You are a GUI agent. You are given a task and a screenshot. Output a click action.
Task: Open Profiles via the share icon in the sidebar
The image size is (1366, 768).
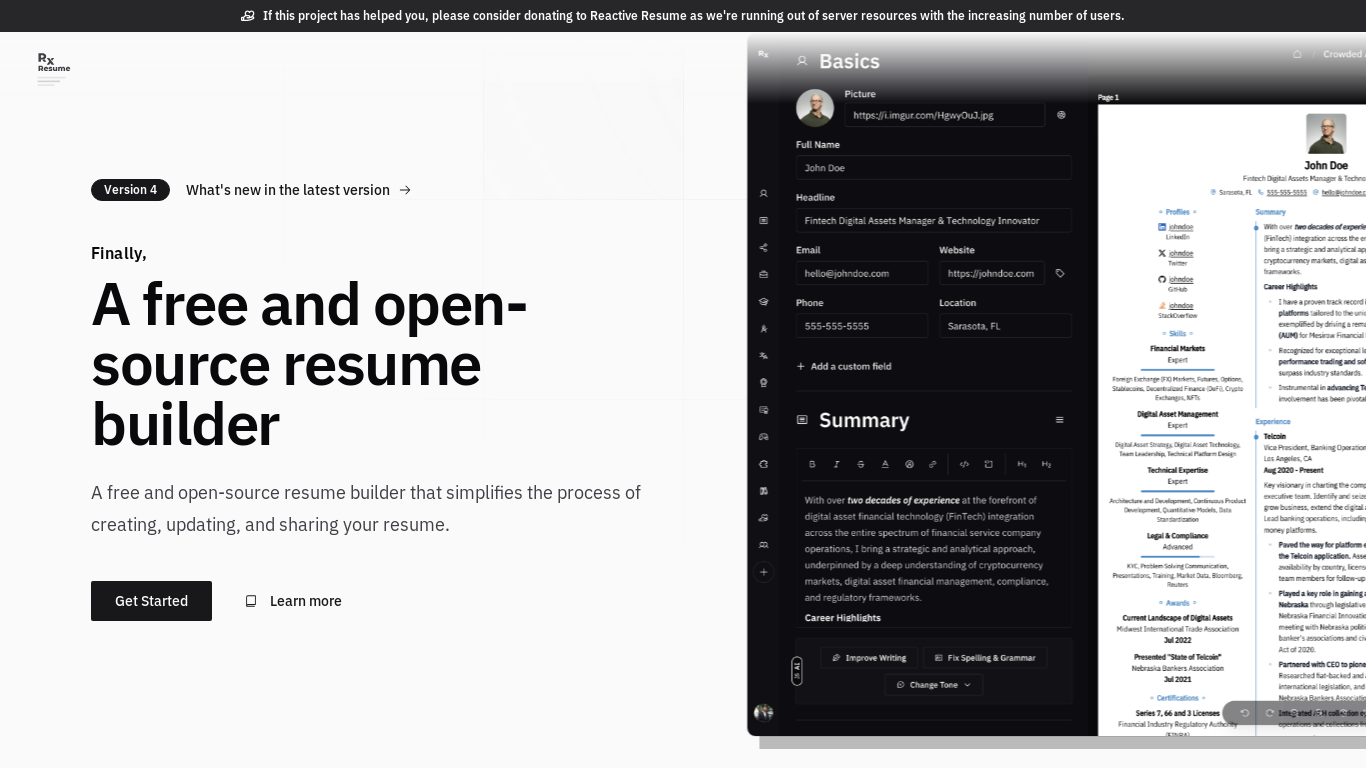click(763, 247)
